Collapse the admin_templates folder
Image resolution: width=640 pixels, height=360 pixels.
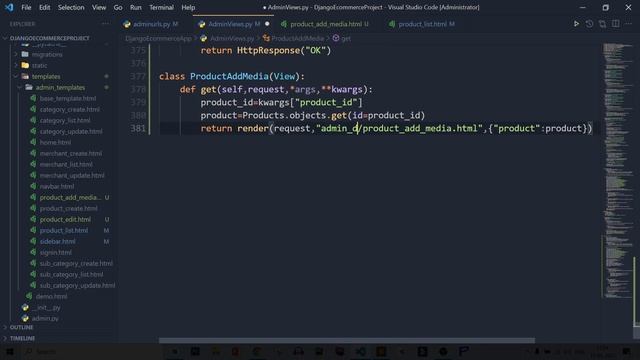point(20,87)
